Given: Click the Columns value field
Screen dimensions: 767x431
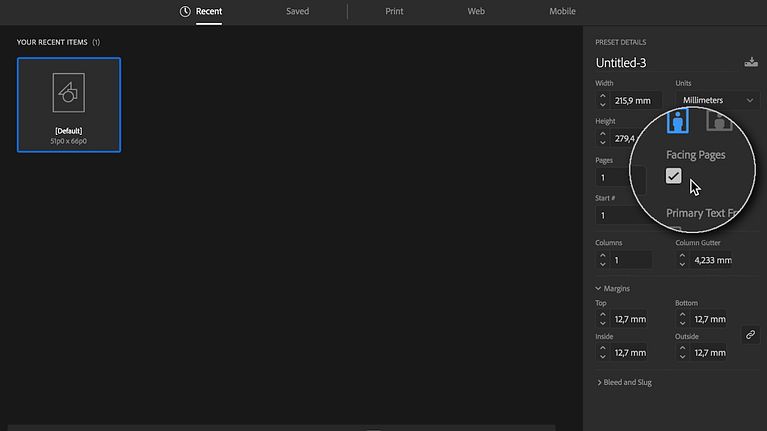Looking at the screenshot, I should [x=631, y=260].
